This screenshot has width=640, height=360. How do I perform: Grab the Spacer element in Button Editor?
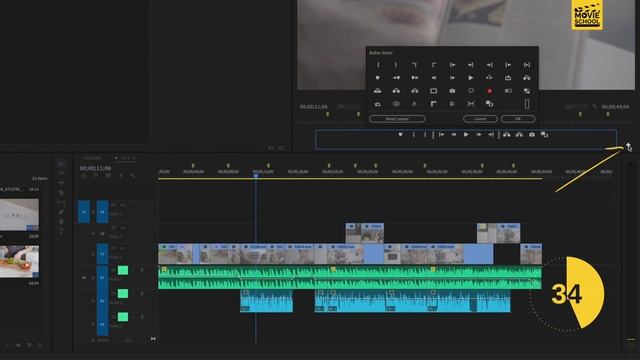click(x=527, y=104)
